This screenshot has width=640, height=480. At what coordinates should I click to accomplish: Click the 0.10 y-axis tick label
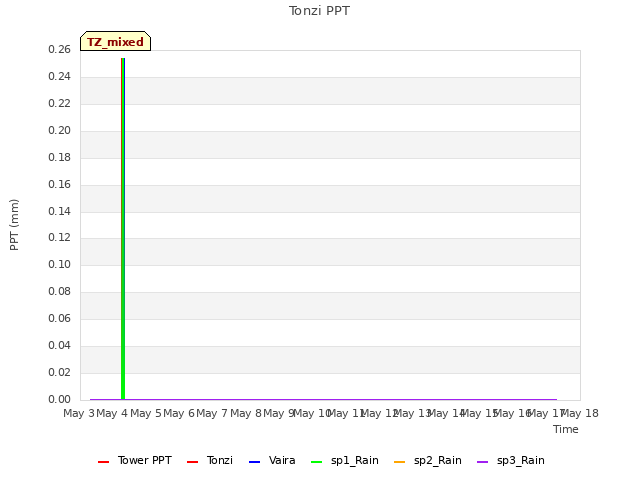(x=59, y=264)
